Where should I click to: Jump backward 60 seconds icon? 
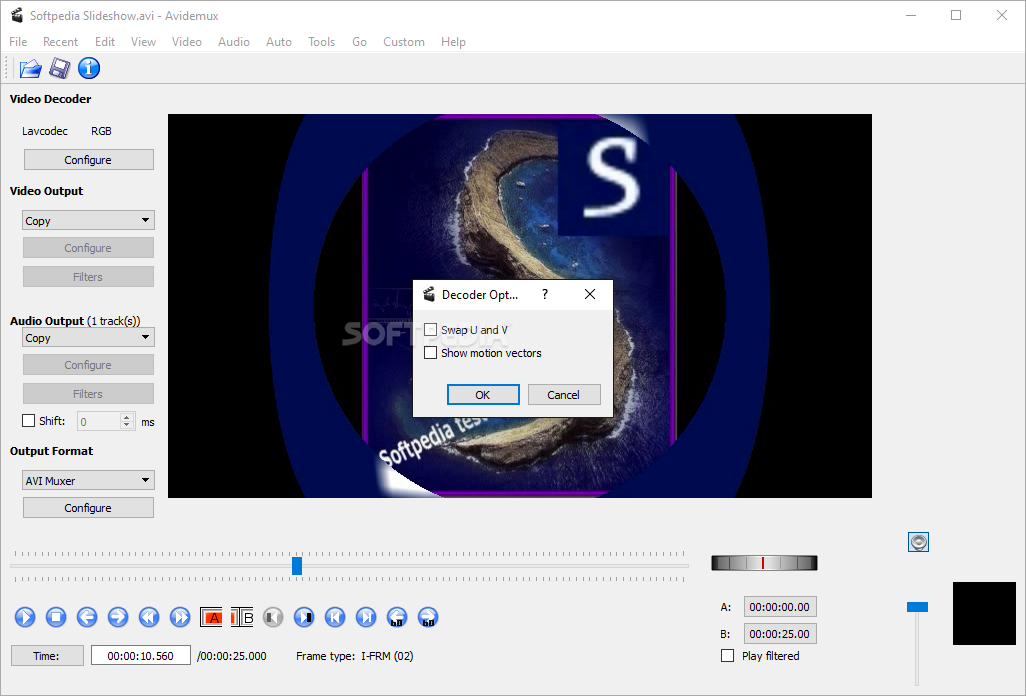pos(397,617)
